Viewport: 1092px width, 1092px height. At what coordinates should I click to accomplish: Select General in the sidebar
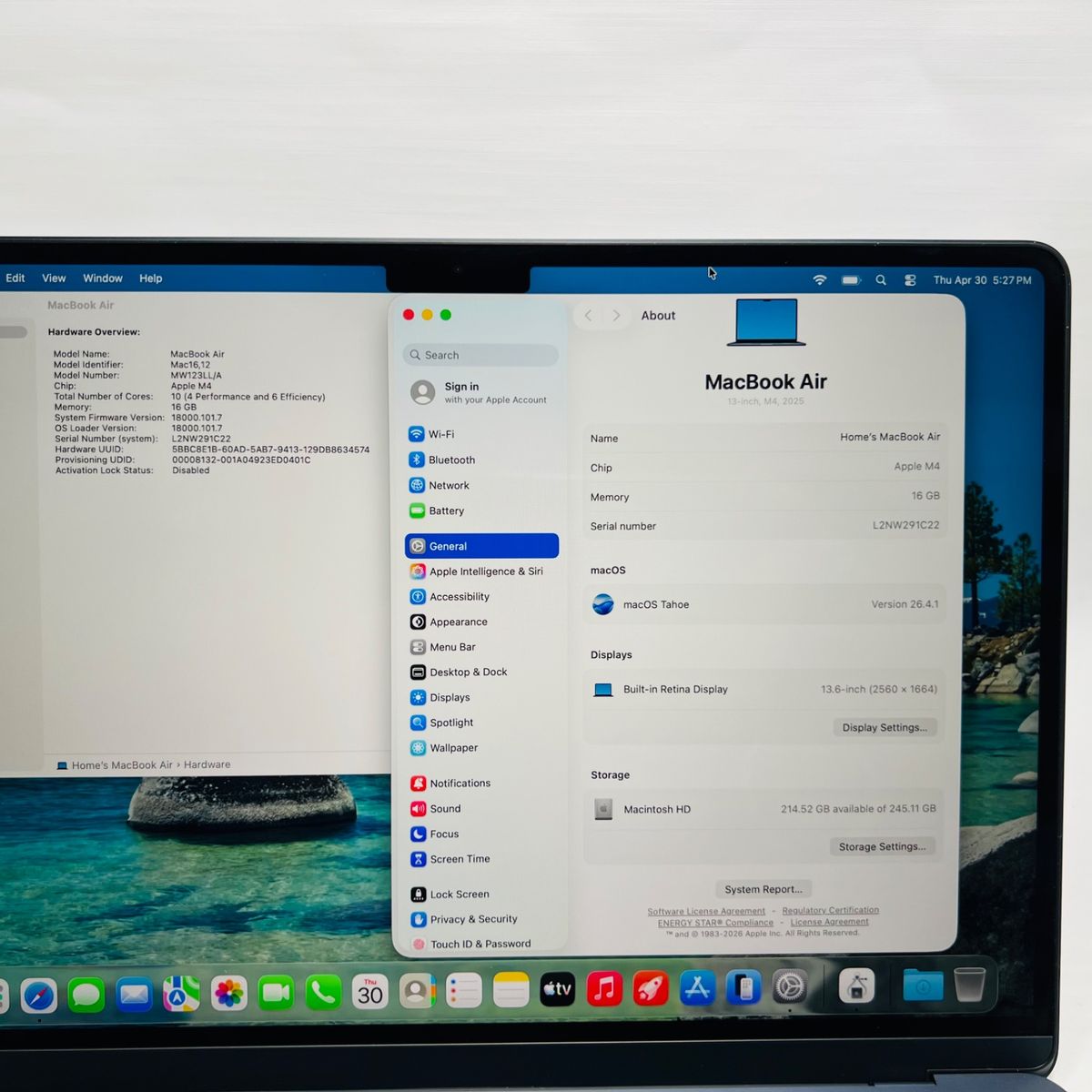pyautogui.click(x=481, y=546)
